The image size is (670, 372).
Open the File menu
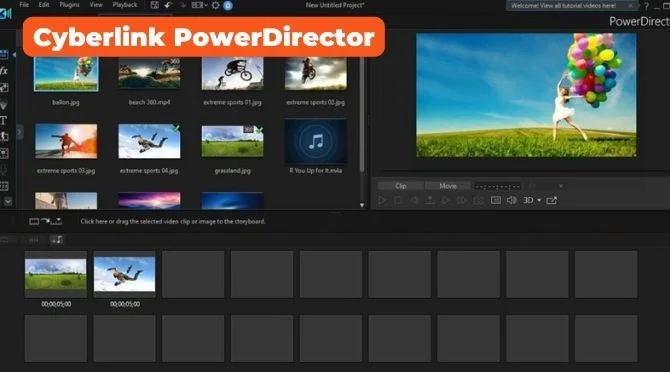pos(24,5)
